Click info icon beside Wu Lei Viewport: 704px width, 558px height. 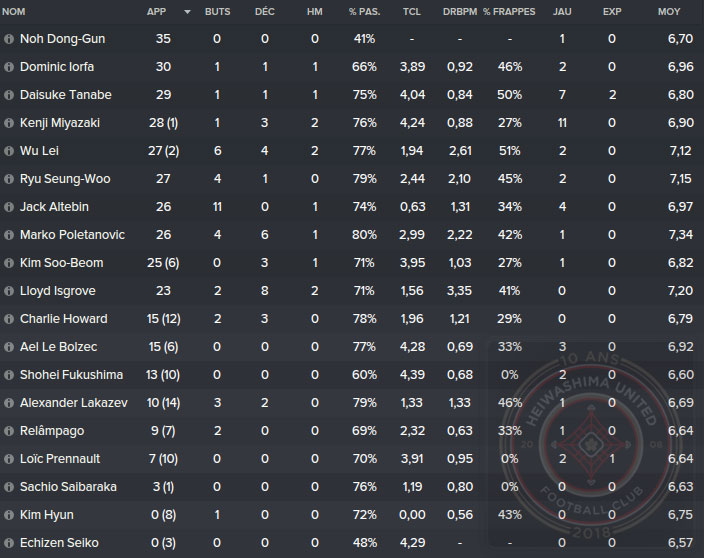pyautogui.click(x=9, y=151)
